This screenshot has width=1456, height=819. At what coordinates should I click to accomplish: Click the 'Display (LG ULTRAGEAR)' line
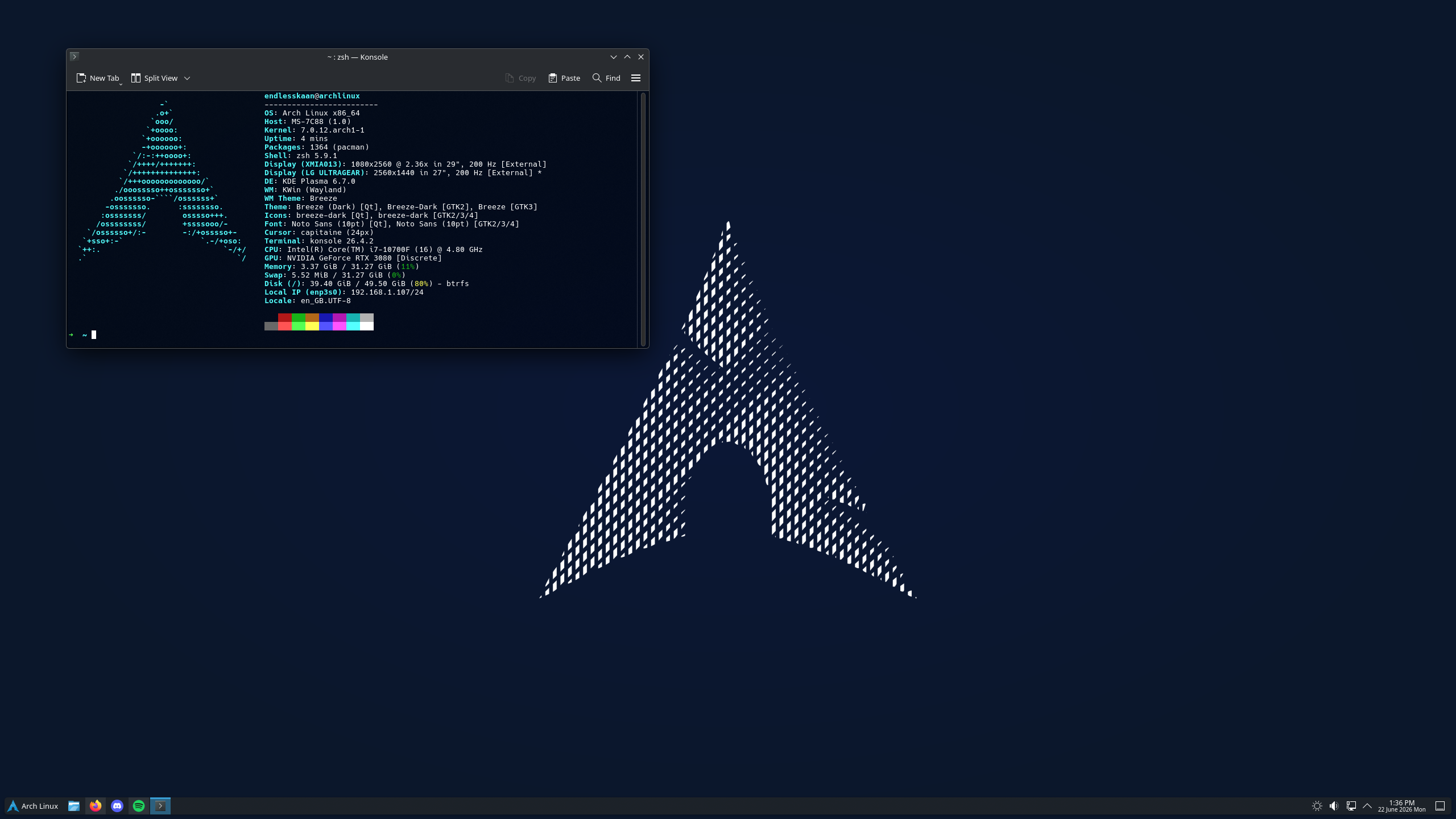(x=403, y=173)
